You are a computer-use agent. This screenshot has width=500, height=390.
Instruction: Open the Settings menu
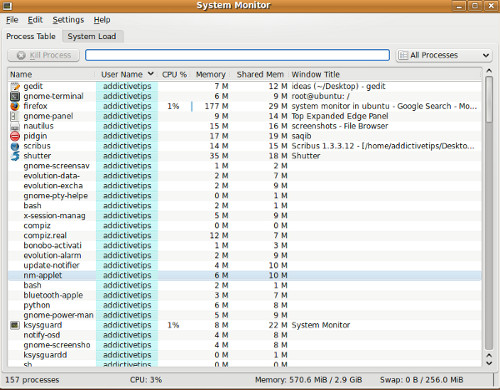pos(68,20)
